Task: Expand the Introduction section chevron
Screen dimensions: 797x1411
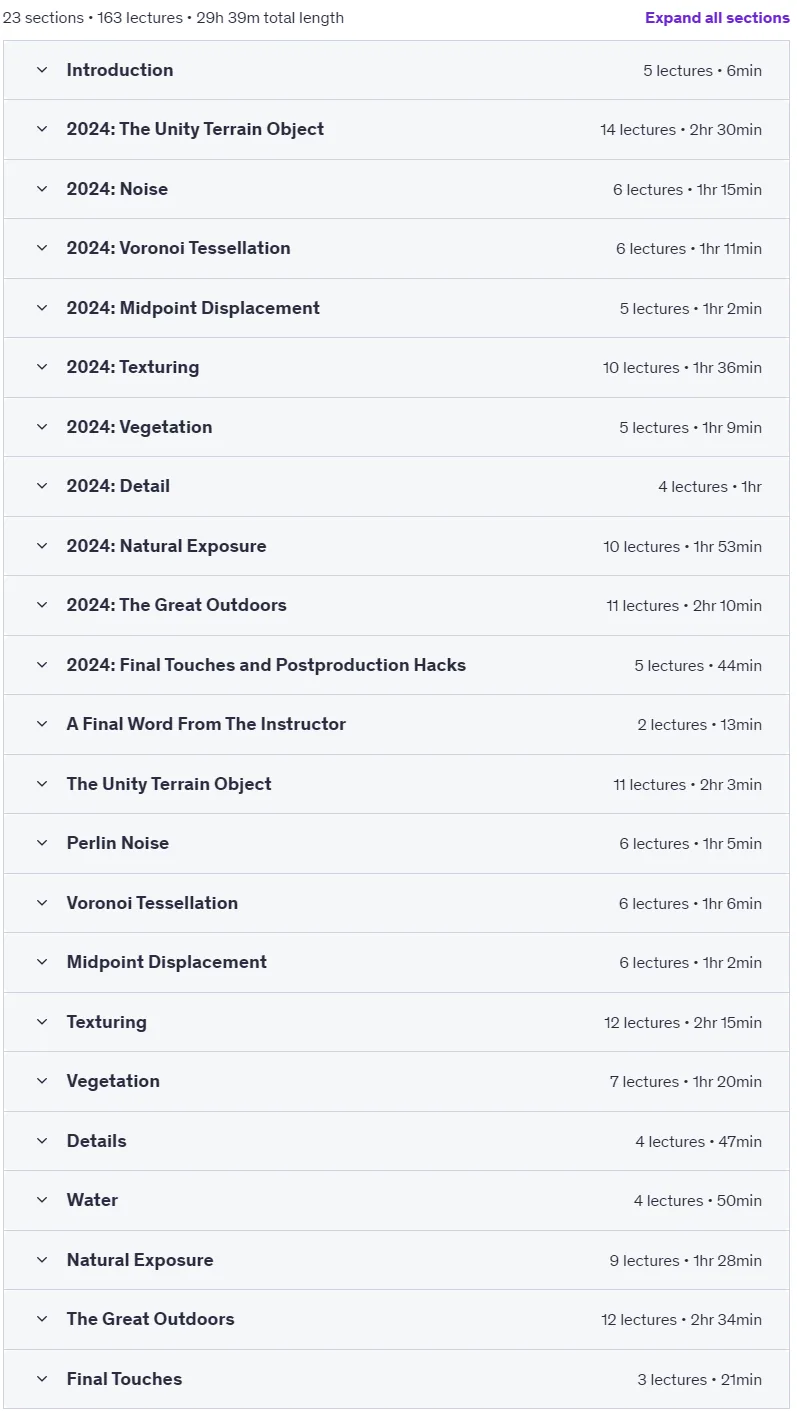Action: pyautogui.click(x=42, y=70)
